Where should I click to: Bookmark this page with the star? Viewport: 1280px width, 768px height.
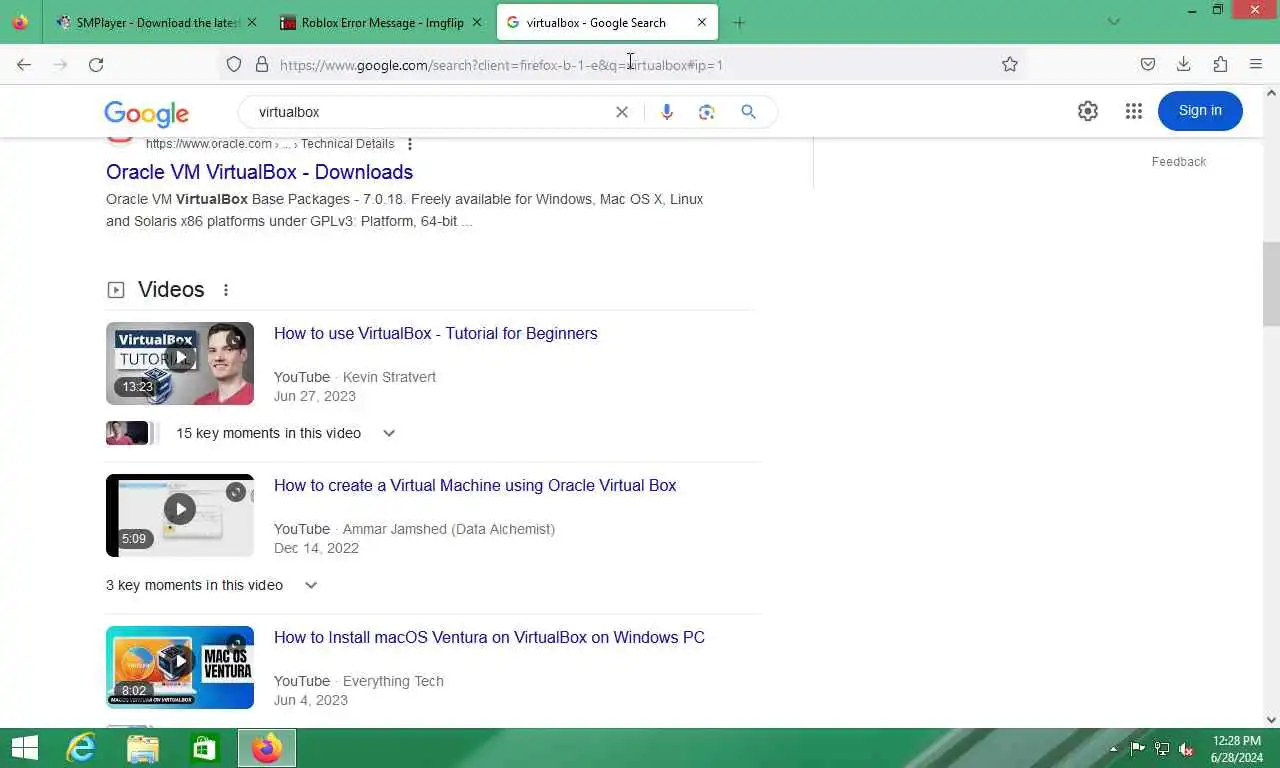1010,64
